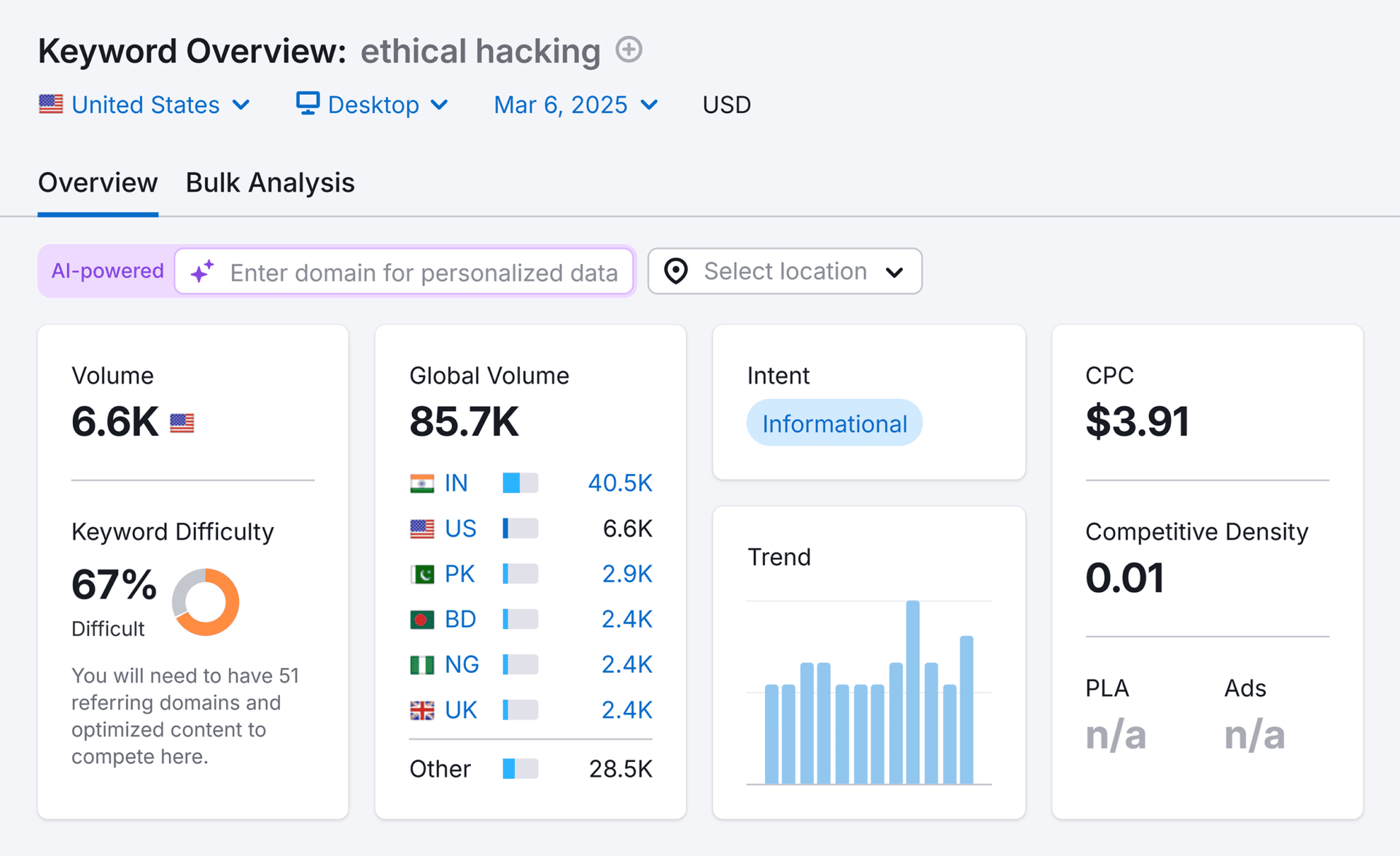Click the Informational intent badge
Screen dimensions: 1400x856
pos(834,424)
